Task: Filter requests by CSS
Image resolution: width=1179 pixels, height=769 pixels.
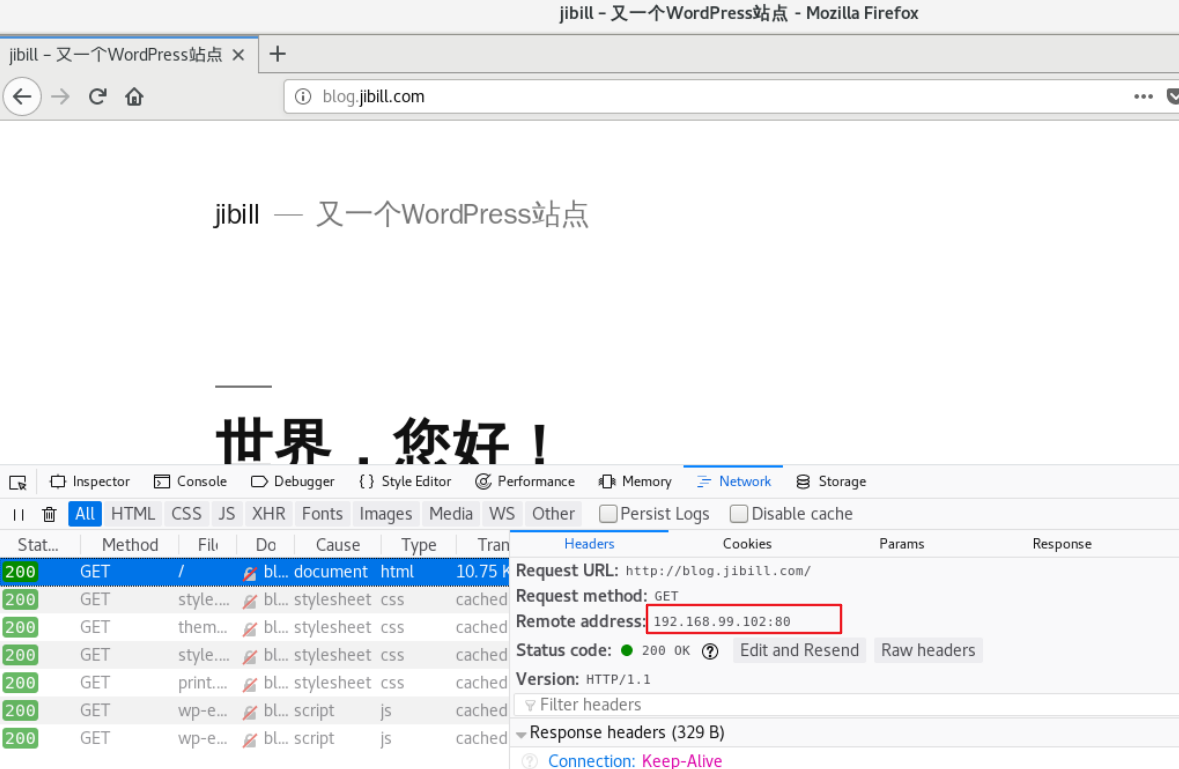Action: [x=186, y=514]
